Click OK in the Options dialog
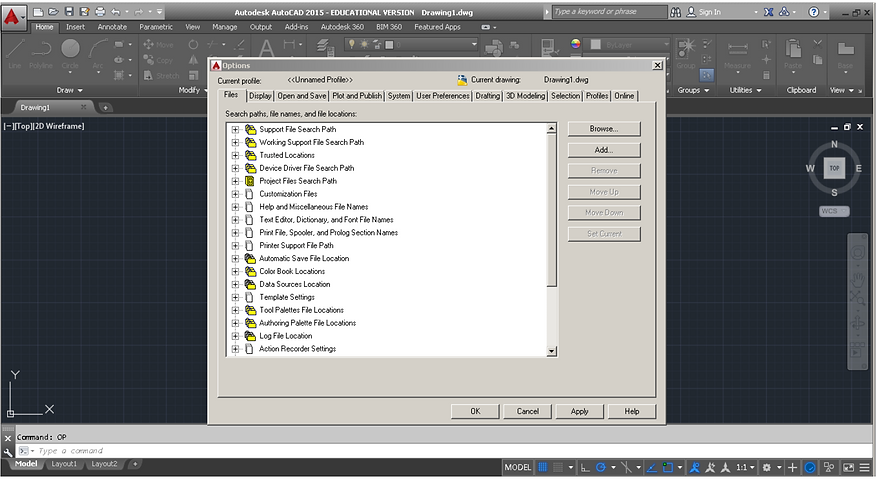The height and width of the screenshot is (480, 876). click(475, 411)
